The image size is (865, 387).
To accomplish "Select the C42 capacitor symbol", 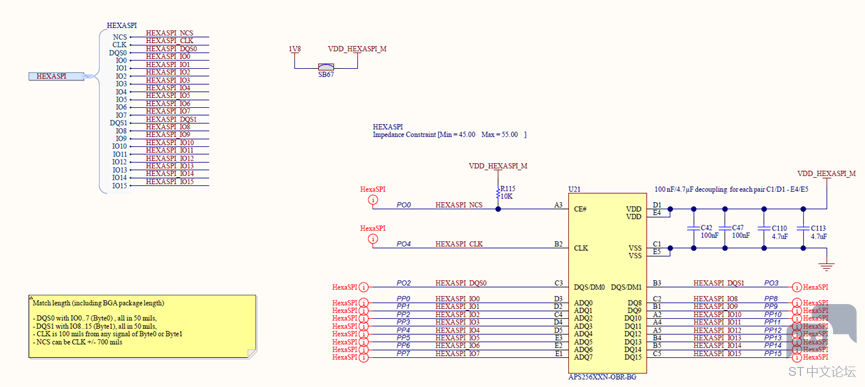I will [693, 228].
